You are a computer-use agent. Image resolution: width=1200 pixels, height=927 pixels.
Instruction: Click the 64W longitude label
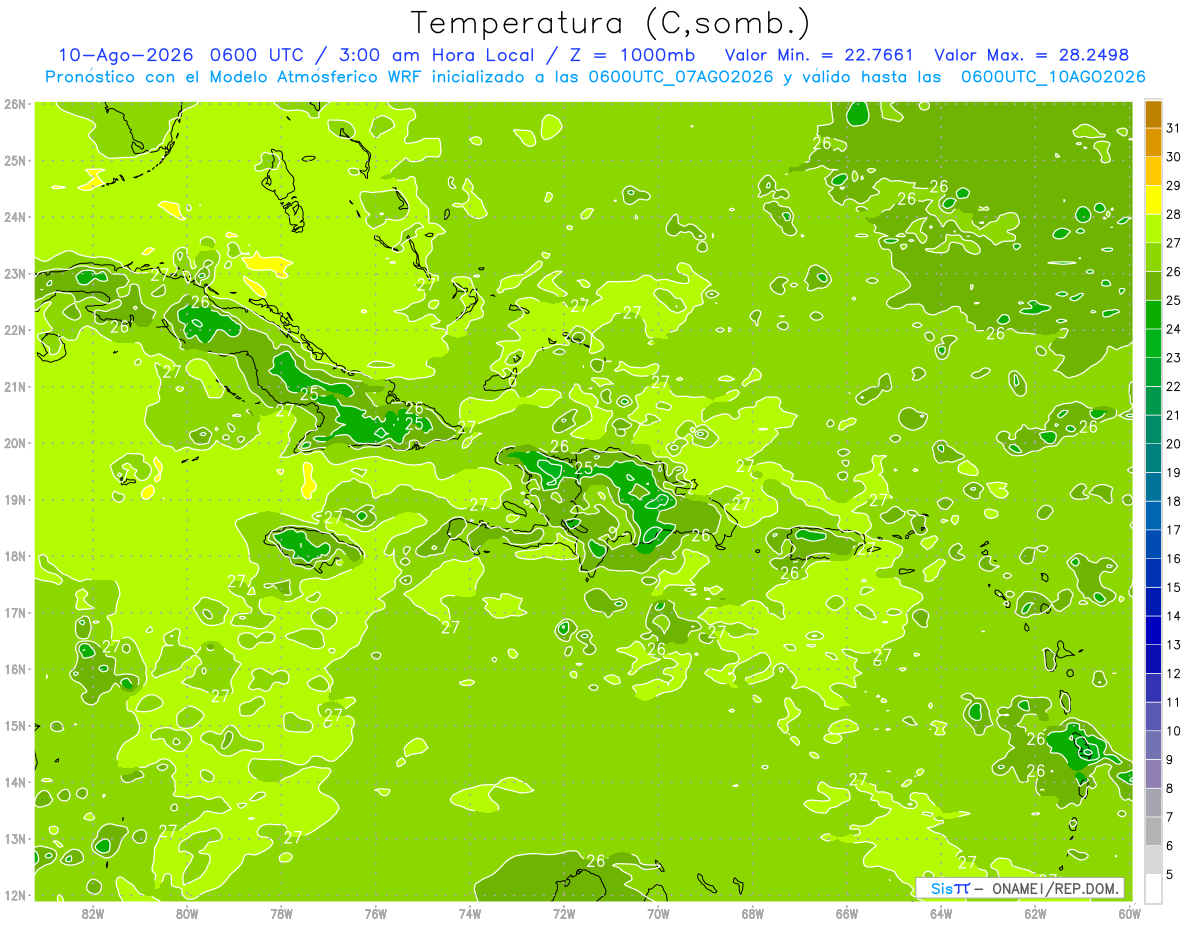(941, 913)
